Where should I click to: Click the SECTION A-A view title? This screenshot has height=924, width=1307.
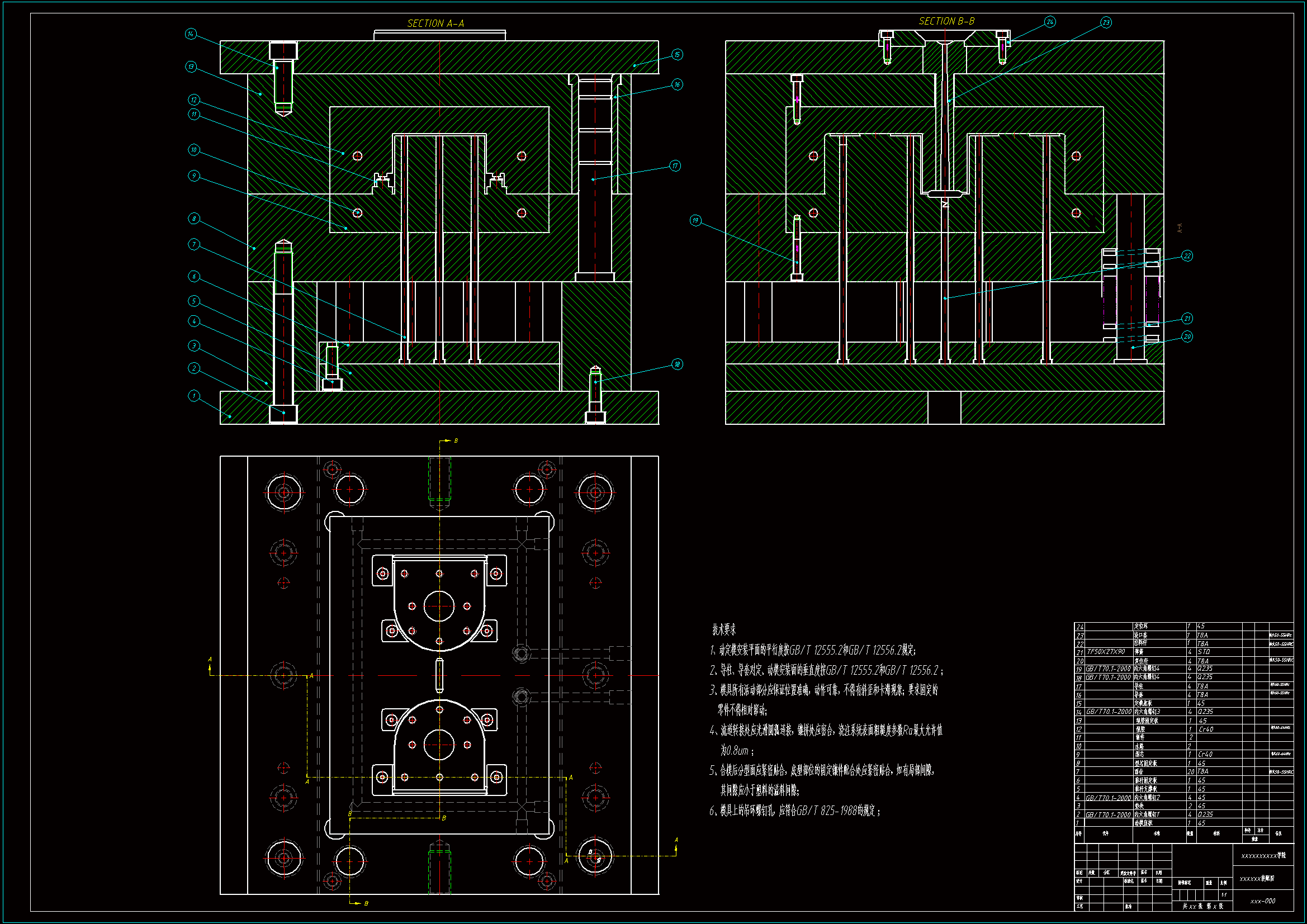coord(435,23)
